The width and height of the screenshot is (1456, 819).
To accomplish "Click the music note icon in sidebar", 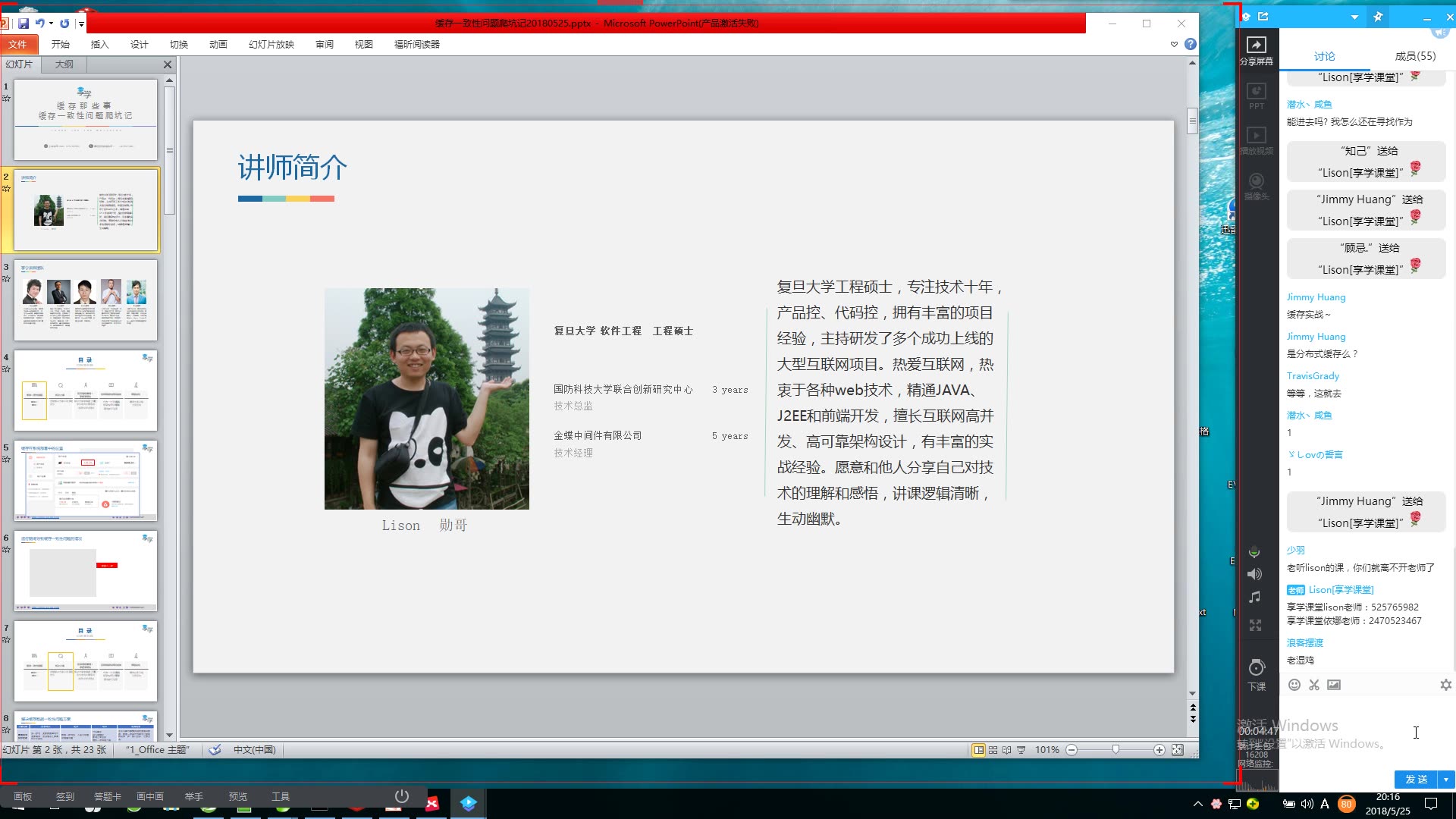I will click(x=1255, y=597).
